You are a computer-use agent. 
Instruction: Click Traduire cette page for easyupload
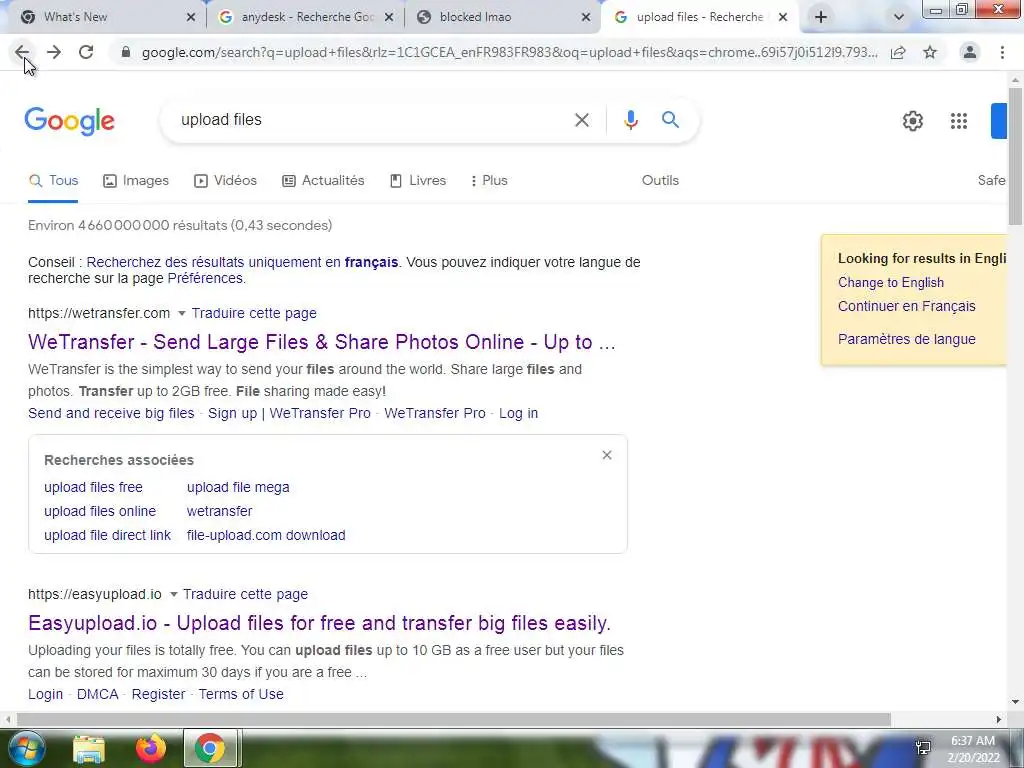click(246, 594)
